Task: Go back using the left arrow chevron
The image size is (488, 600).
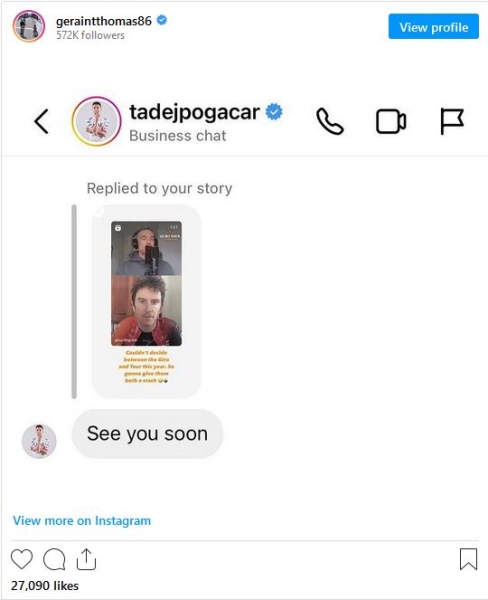Action: [41, 121]
